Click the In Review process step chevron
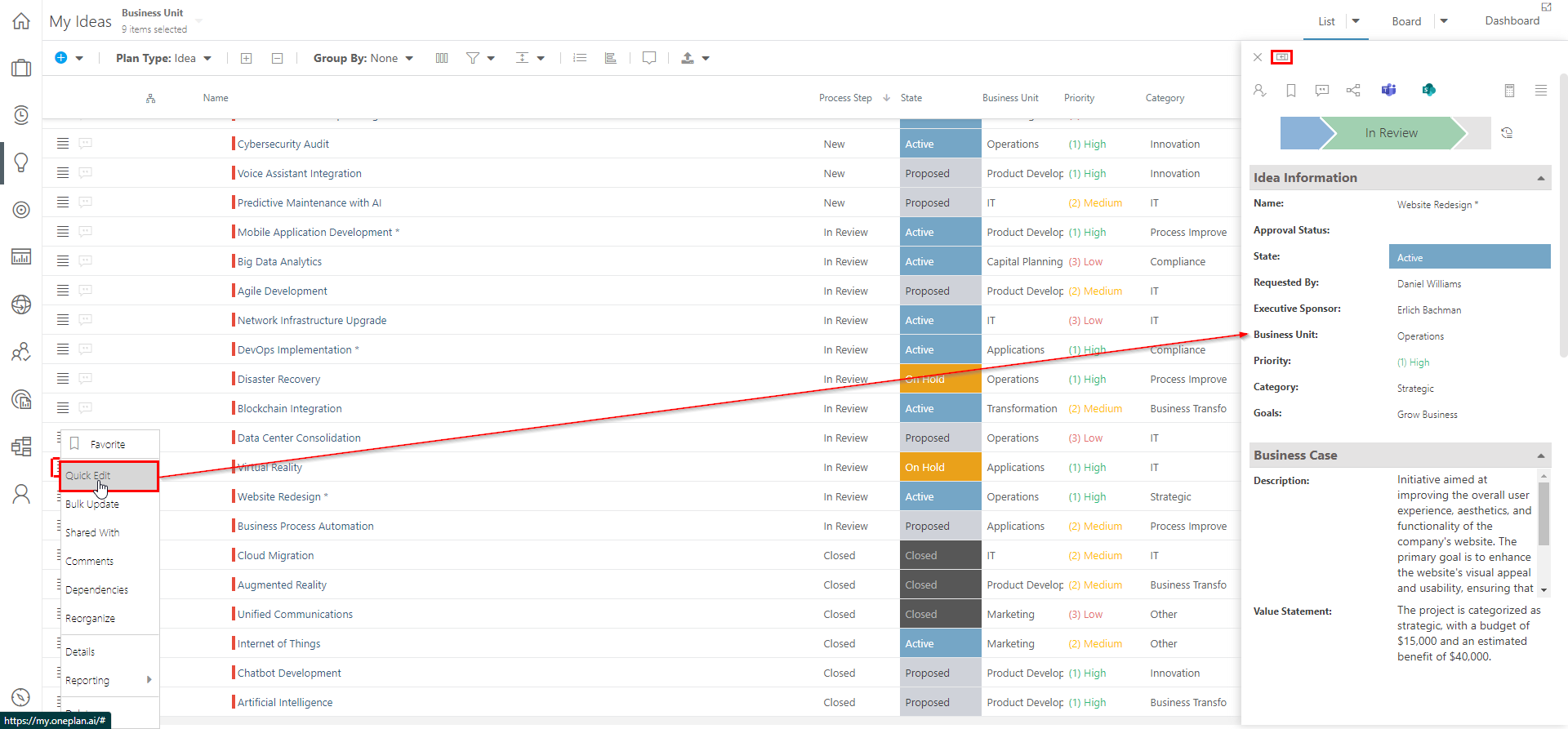This screenshot has width=1568, height=729. (1392, 133)
